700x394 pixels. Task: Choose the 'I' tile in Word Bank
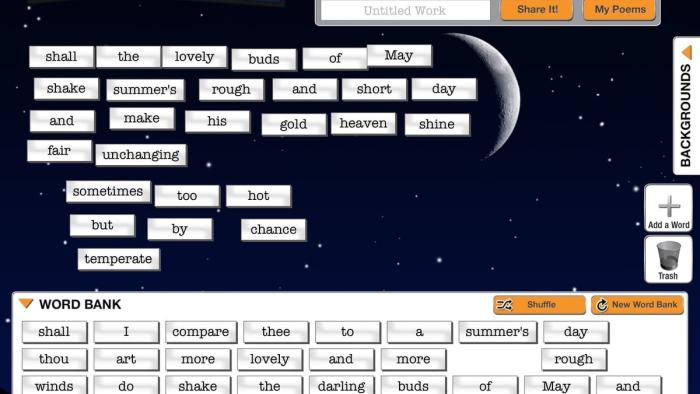(126, 332)
